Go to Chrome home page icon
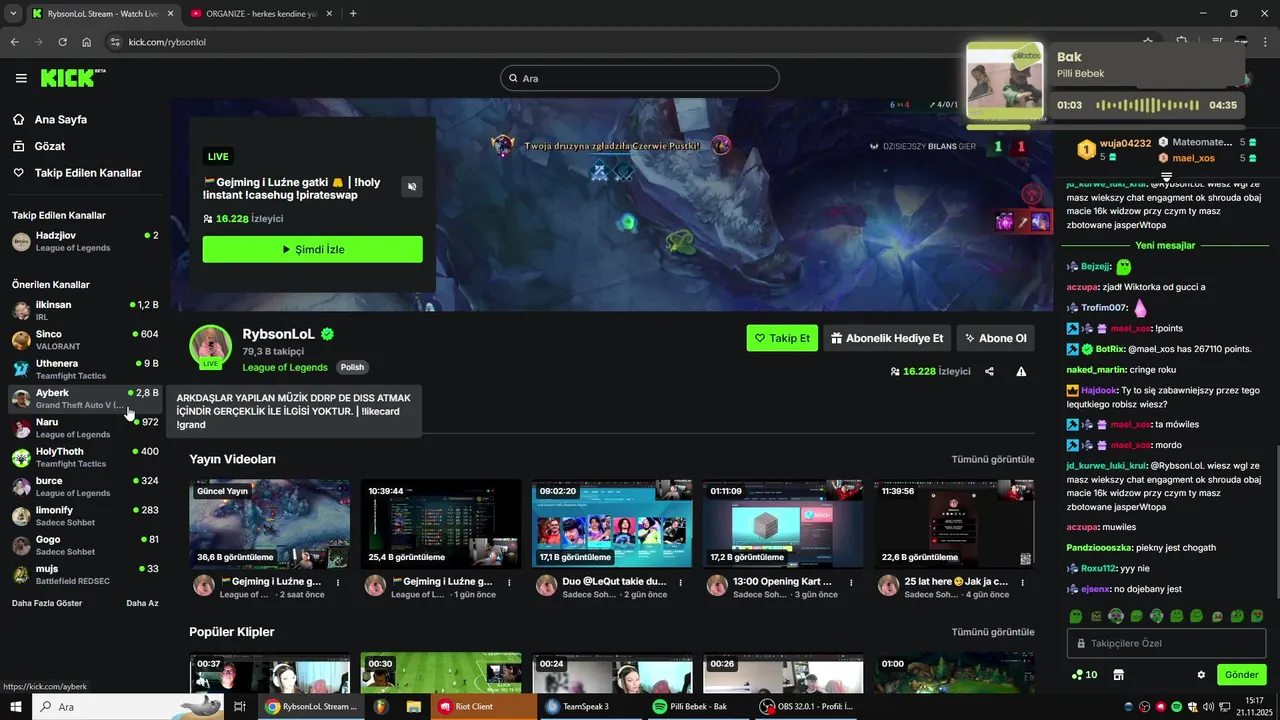The height and width of the screenshot is (720, 1280). tap(87, 42)
